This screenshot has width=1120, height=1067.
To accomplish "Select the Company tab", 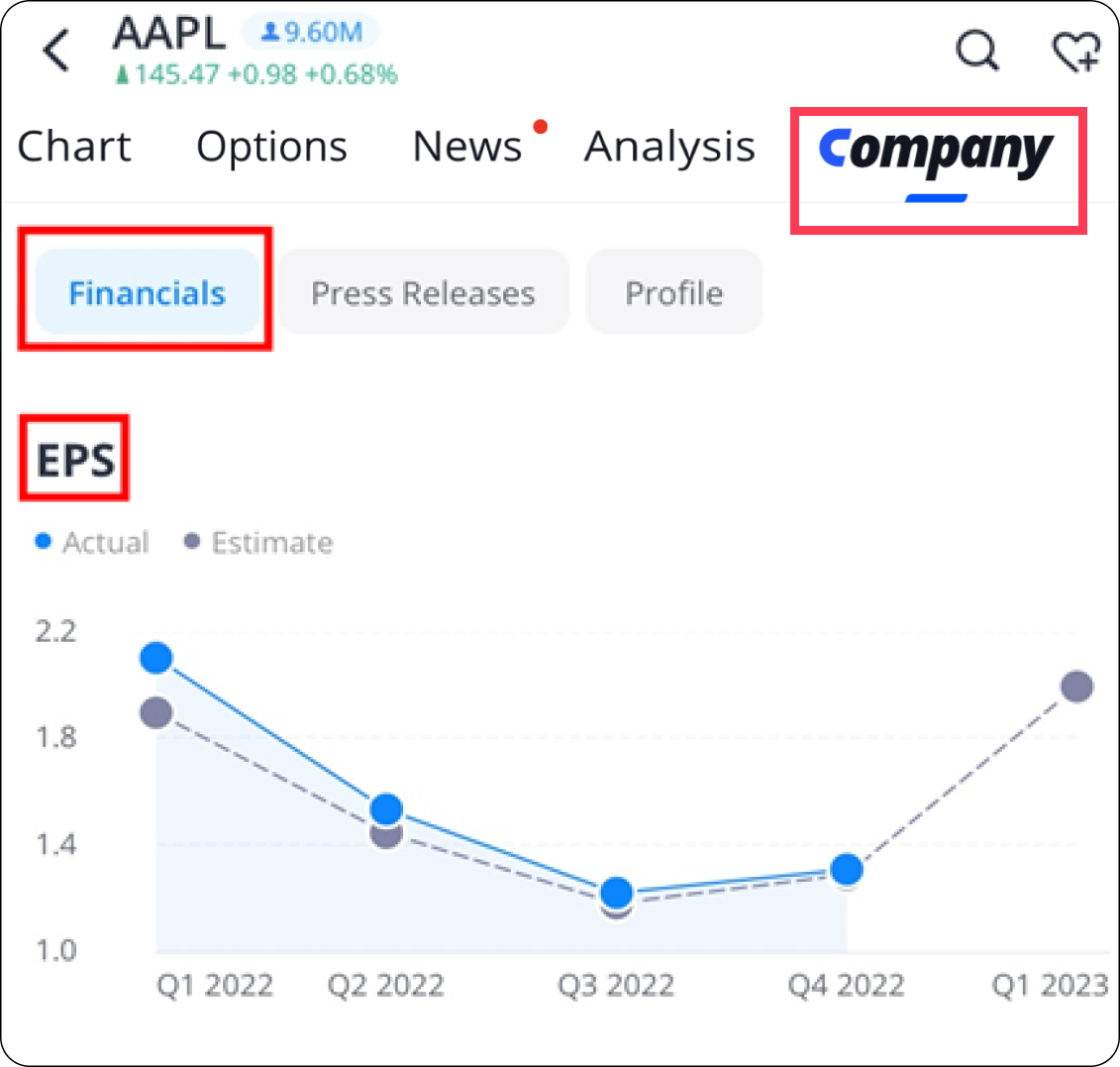I will (936, 154).
